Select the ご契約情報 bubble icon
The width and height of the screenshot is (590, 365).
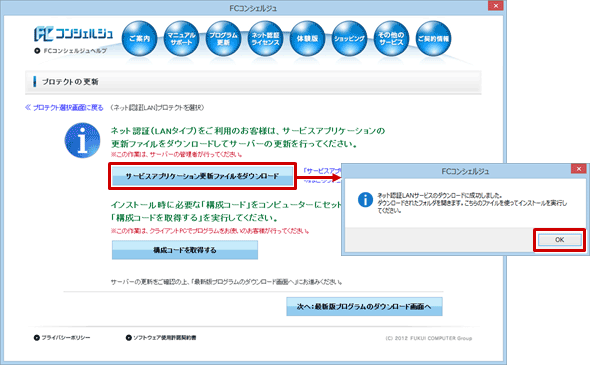tap(433, 39)
